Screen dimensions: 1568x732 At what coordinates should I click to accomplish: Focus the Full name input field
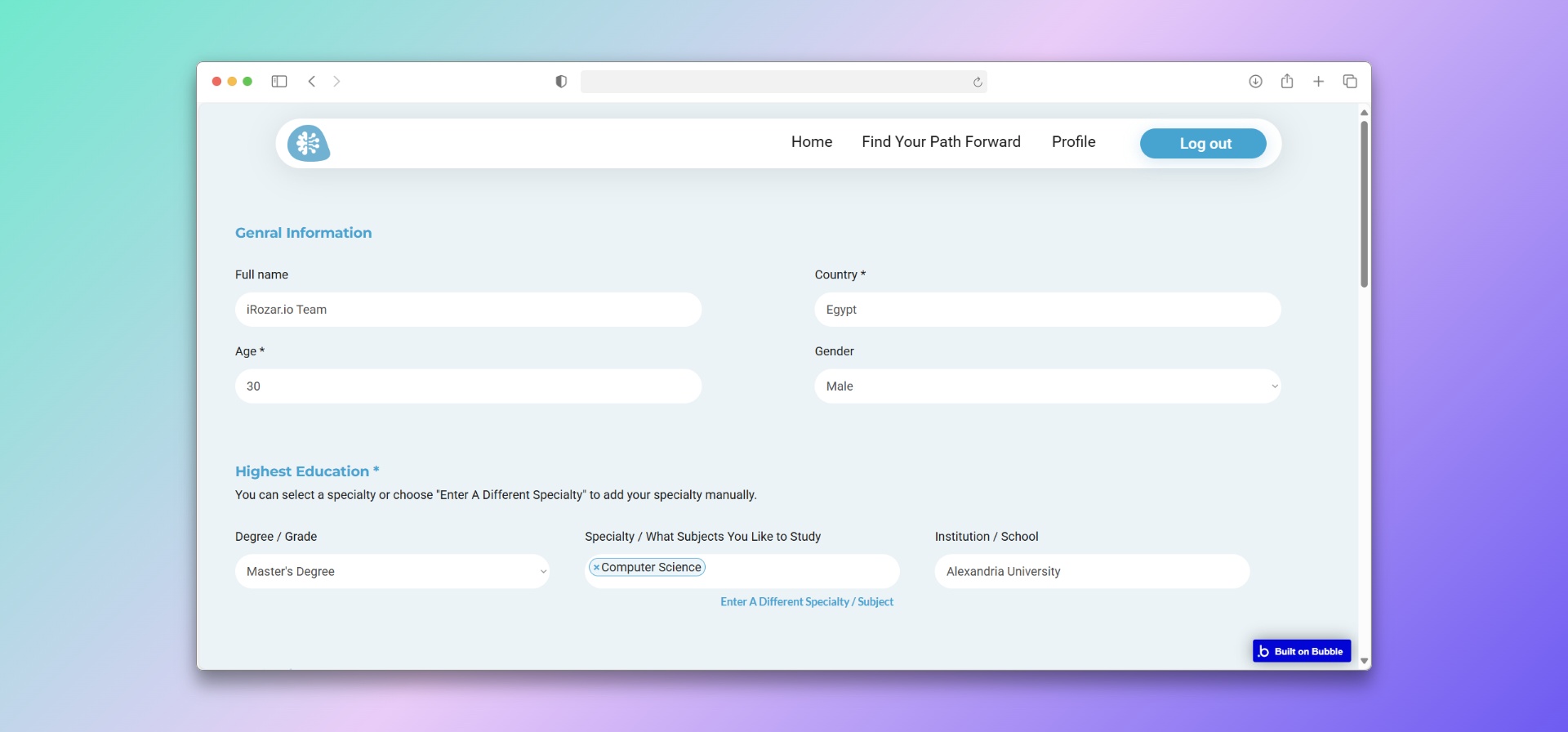[468, 310]
